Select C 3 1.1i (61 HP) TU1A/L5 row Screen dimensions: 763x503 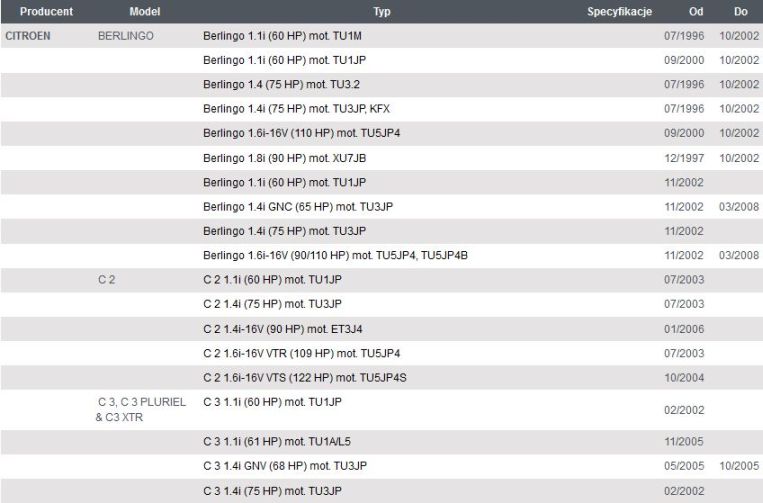pos(382,442)
